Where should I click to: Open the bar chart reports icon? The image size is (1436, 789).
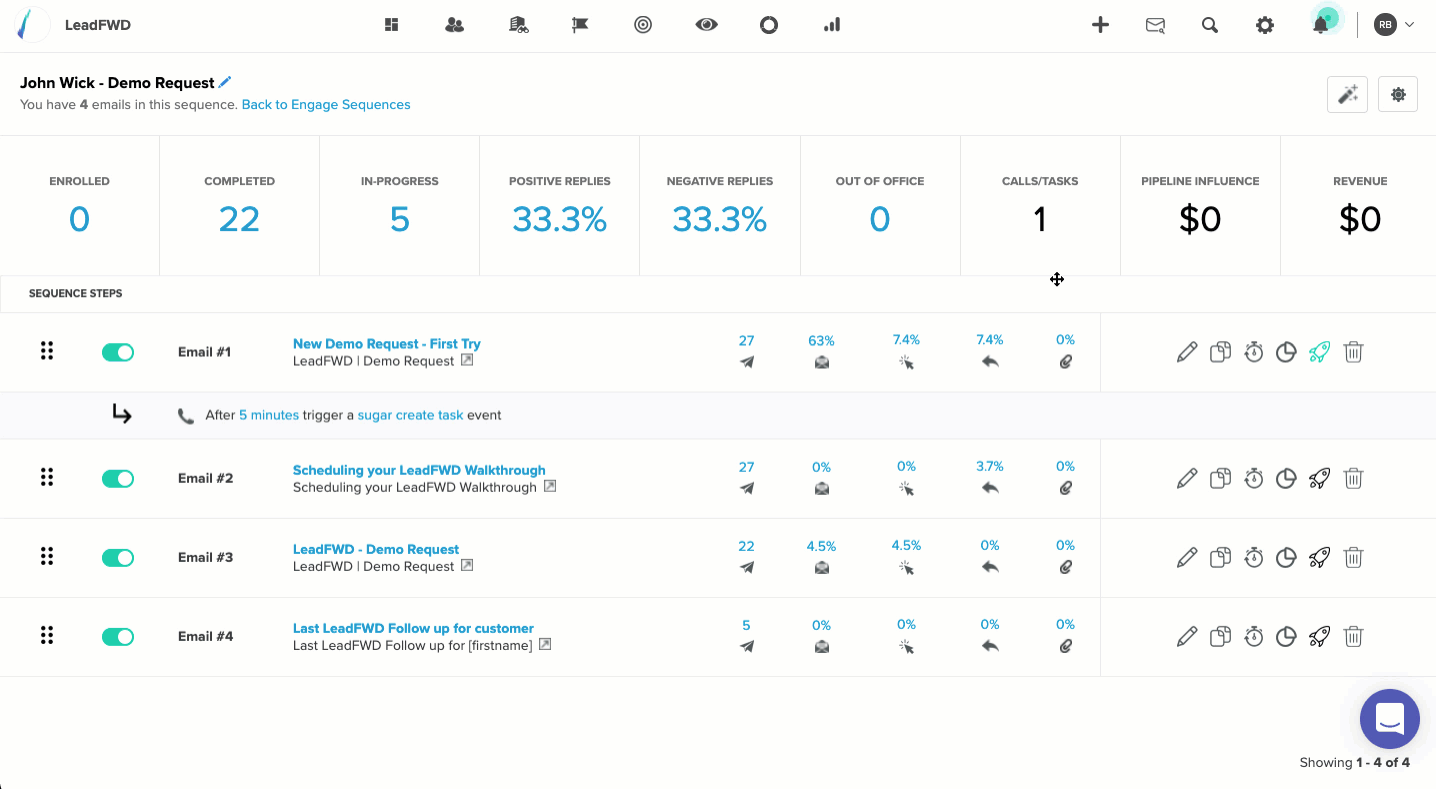click(x=832, y=25)
